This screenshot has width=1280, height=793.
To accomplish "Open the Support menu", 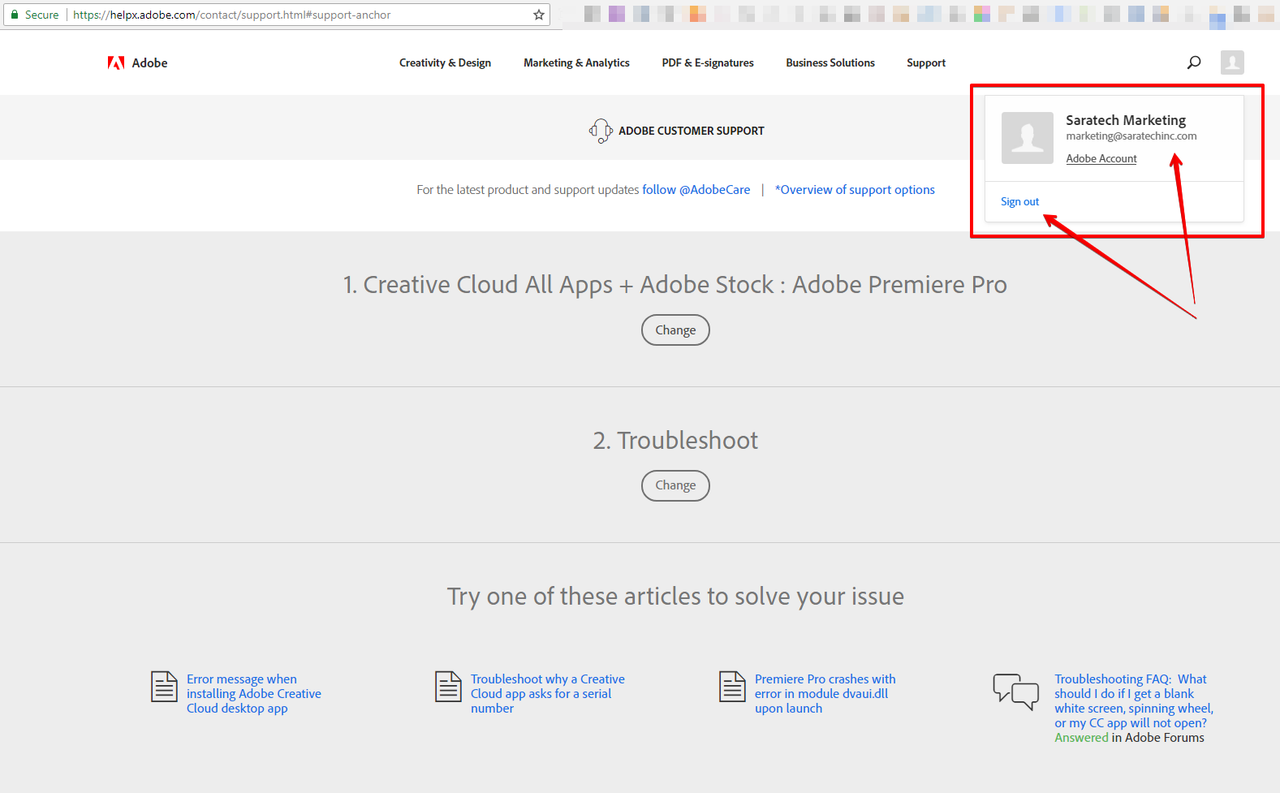I will [925, 62].
